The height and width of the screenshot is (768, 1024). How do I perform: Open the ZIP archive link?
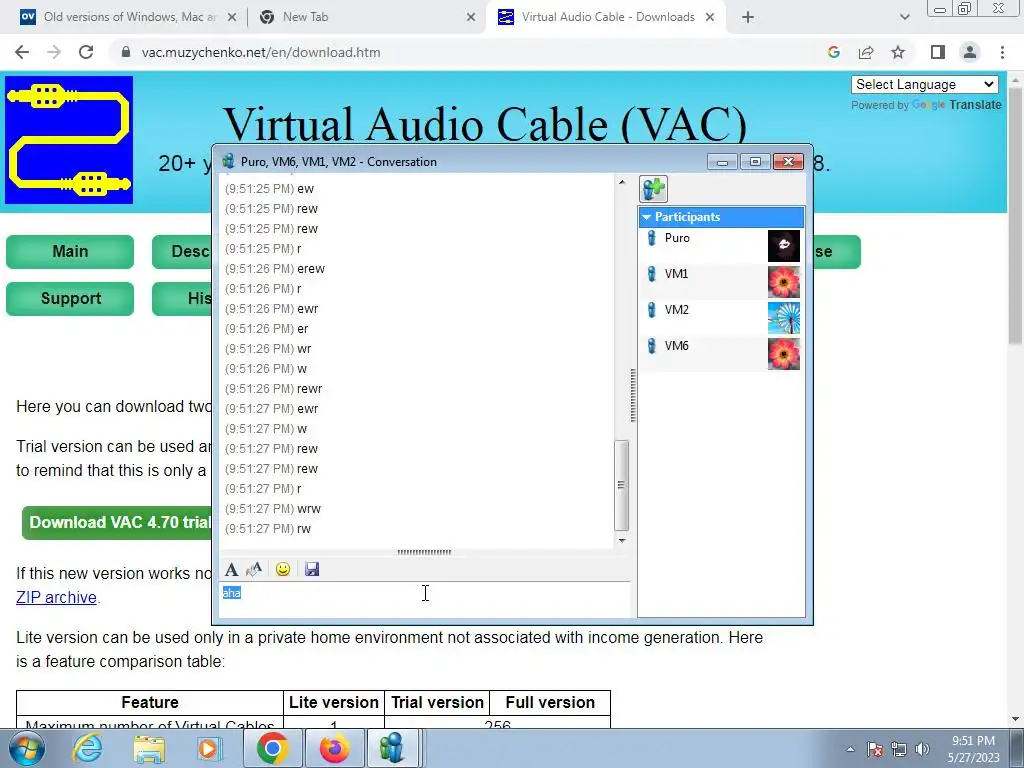[x=56, y=598]
